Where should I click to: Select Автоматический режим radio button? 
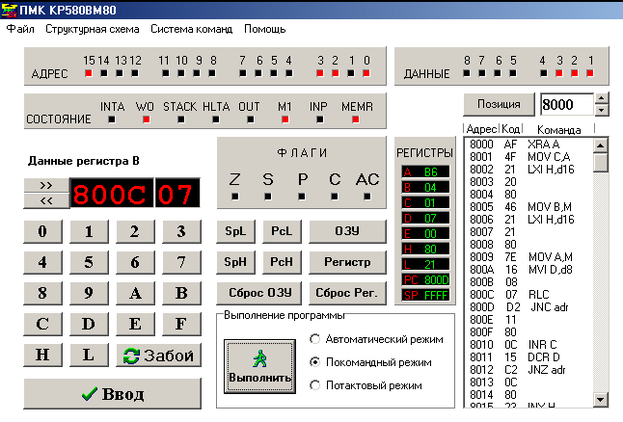point(316,338)
